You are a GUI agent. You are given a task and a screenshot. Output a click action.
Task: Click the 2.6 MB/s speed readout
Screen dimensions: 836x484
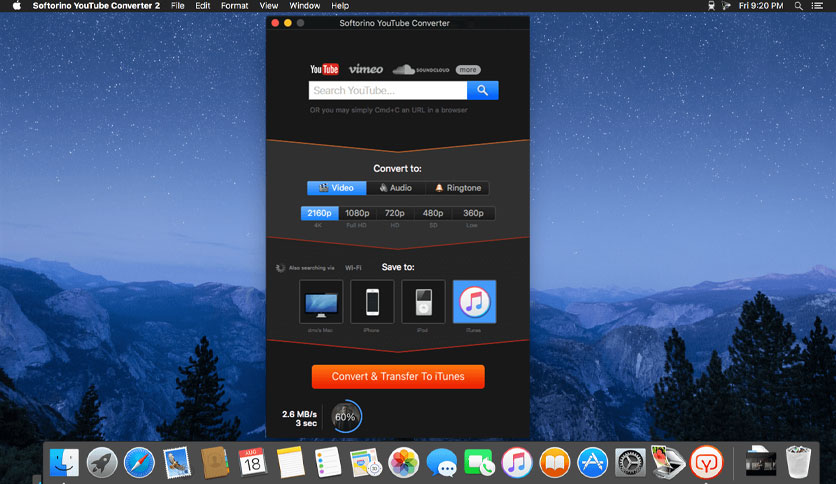click(x=299, y=414)
